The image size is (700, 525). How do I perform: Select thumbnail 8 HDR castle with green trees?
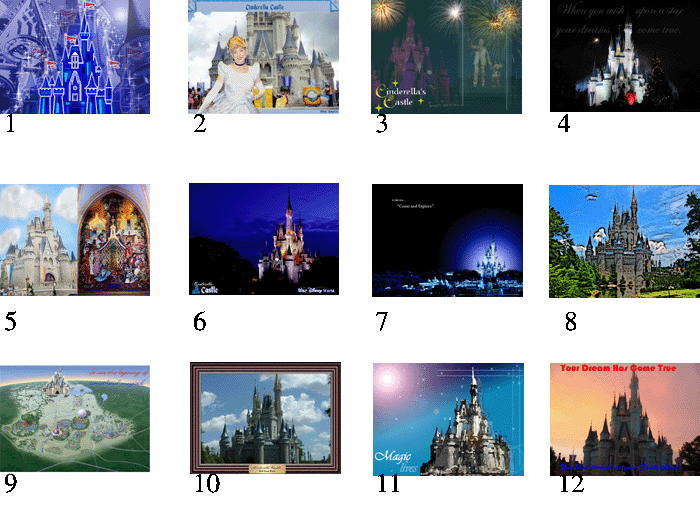[x=625, y=241]
